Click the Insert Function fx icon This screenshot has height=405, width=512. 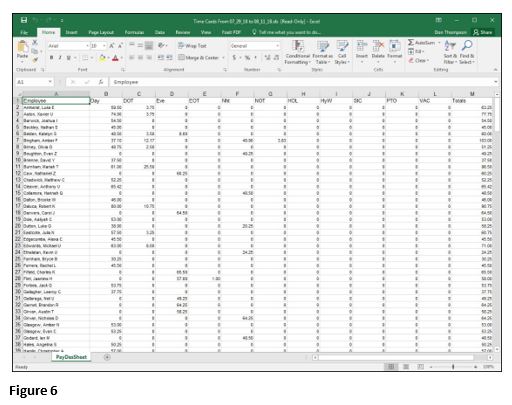(100, 82)
